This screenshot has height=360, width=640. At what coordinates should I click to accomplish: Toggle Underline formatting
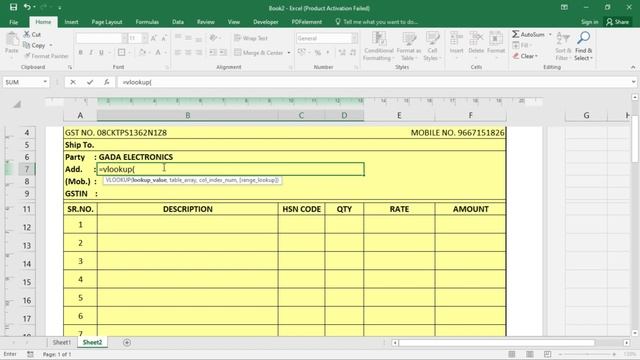coord(101,52)
